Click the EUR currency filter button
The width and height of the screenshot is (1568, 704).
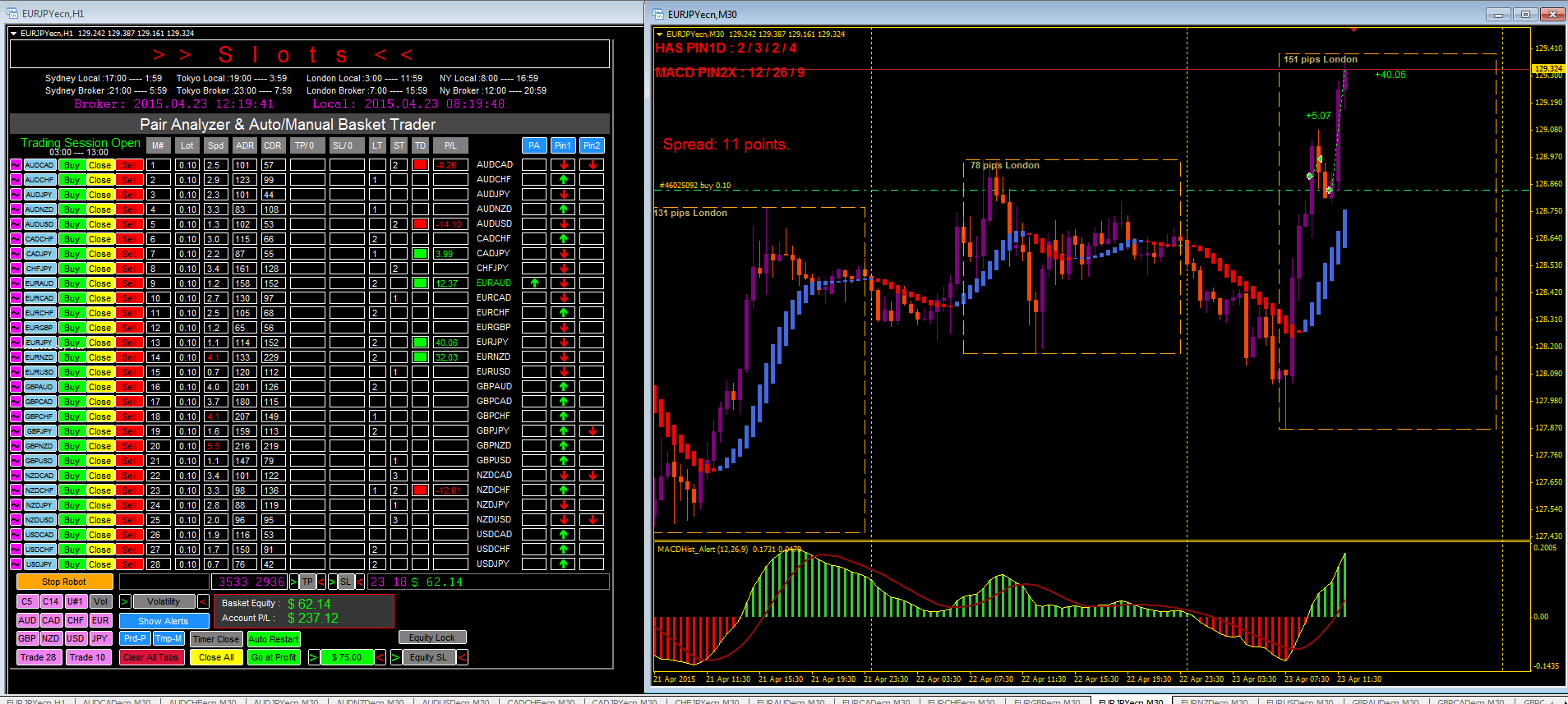point(100,620)
